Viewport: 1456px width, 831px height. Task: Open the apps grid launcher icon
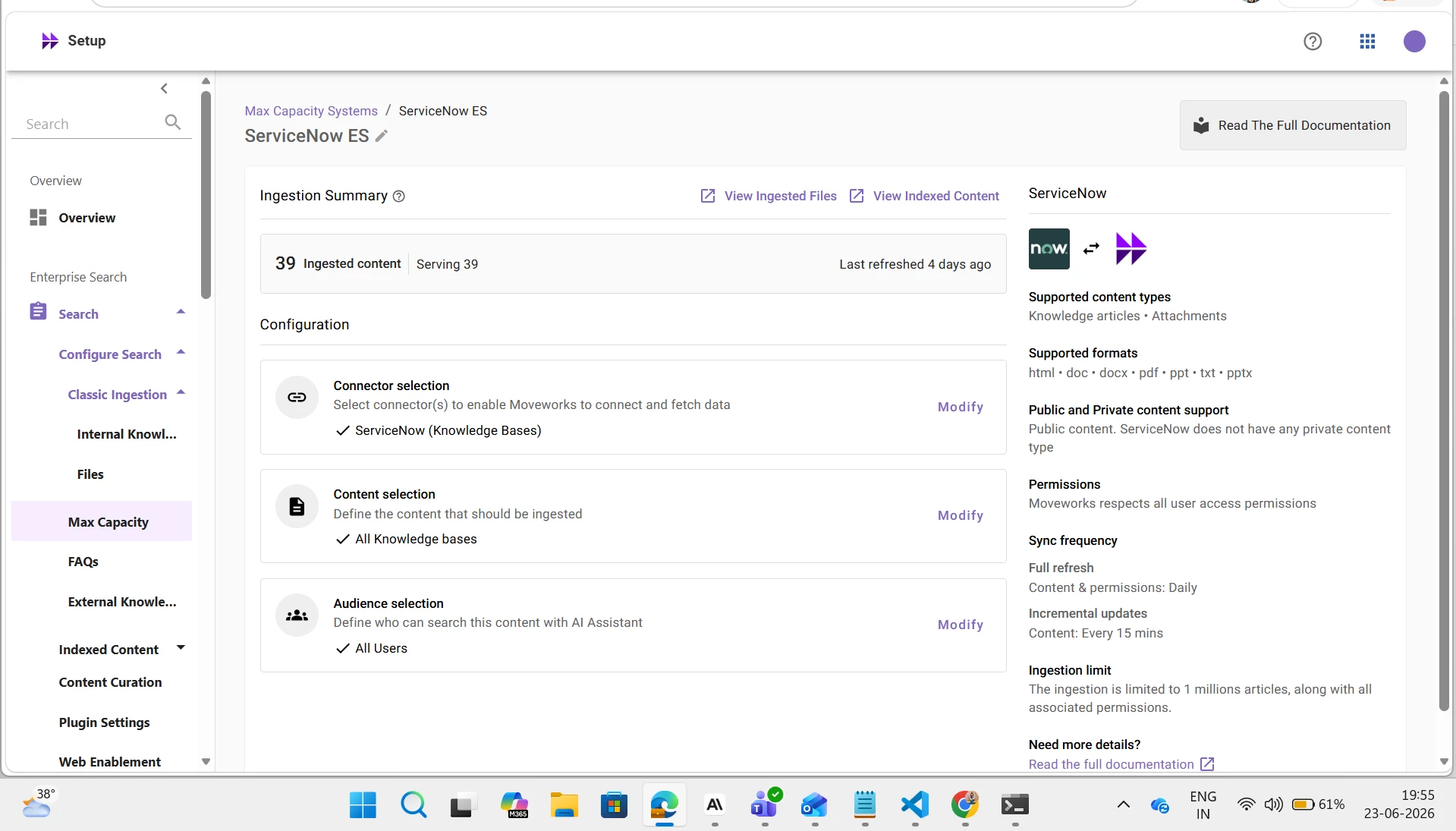coord(1367,42)
